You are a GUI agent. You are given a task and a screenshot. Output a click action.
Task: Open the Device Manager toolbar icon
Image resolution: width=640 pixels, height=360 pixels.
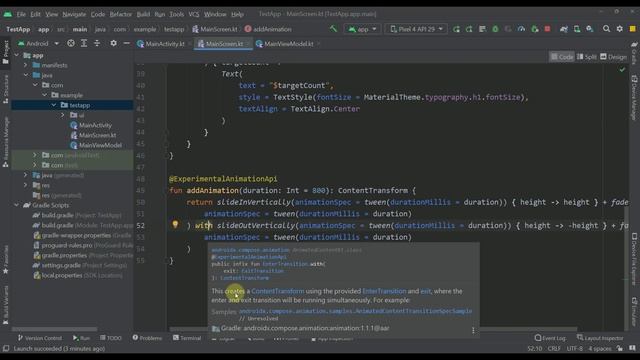(577, 29)
